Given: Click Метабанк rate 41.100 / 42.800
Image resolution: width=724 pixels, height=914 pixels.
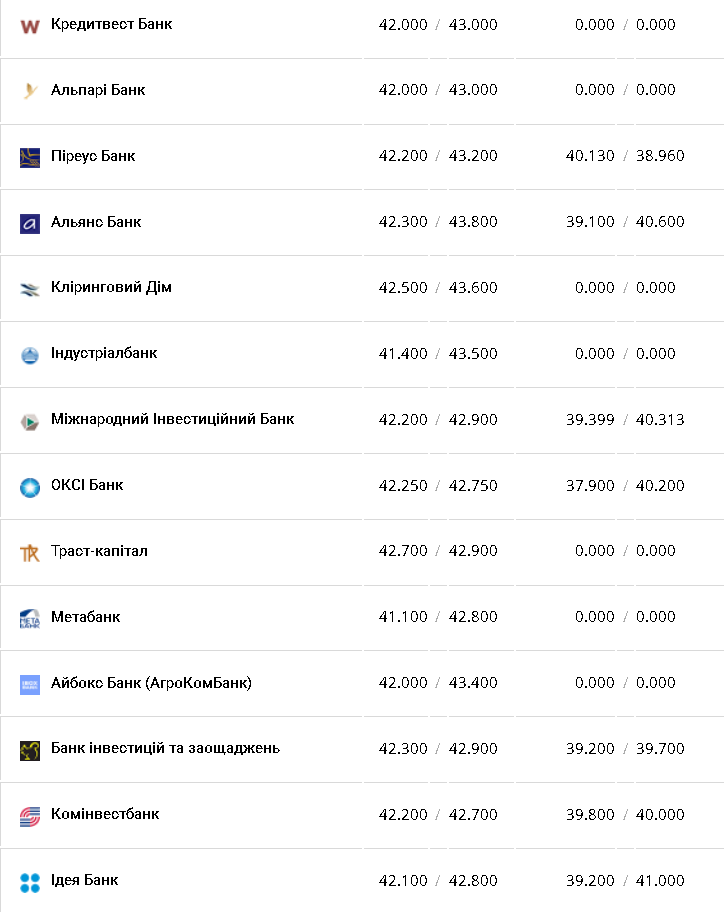Looking at the screenshot, I should [438, 617].
